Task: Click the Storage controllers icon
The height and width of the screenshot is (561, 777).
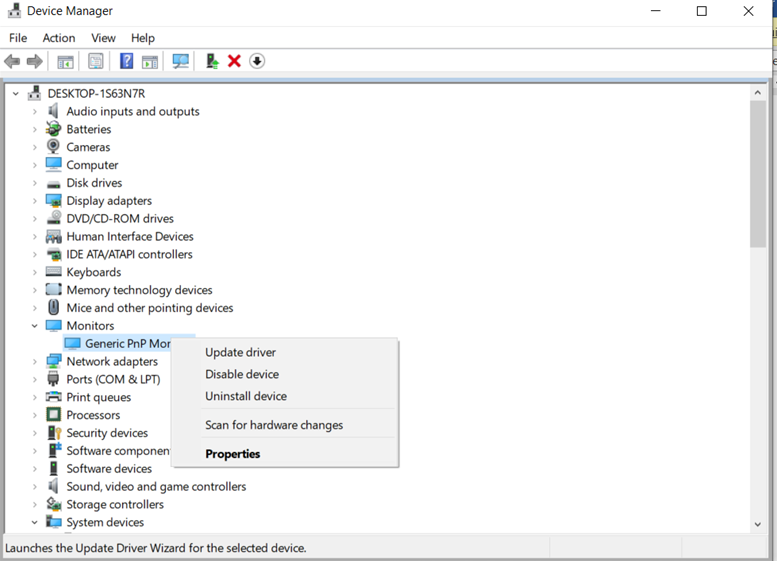Action: pos(53,504)
